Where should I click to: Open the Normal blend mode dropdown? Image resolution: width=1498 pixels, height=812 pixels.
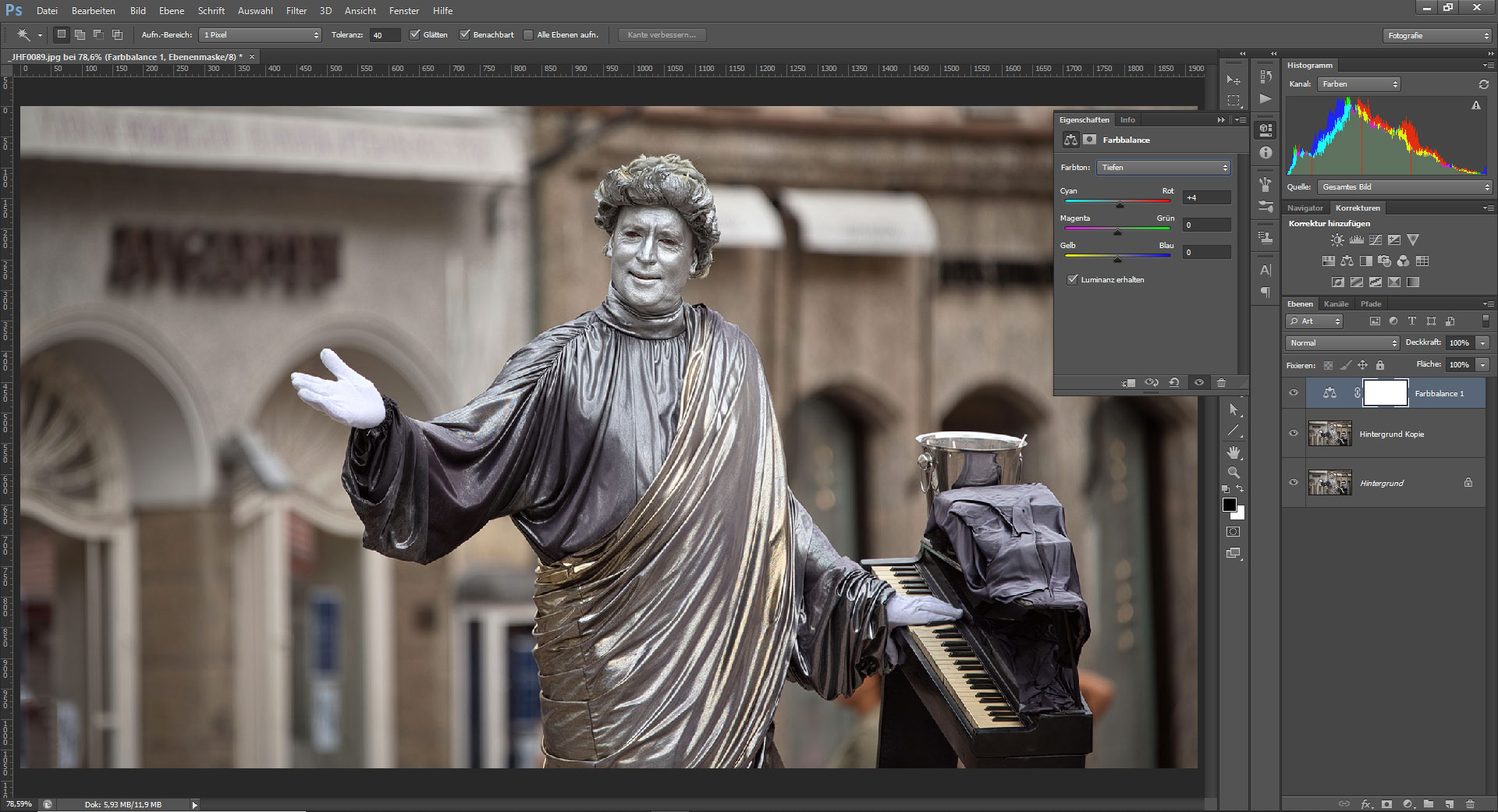click(x=1342, y=343)
